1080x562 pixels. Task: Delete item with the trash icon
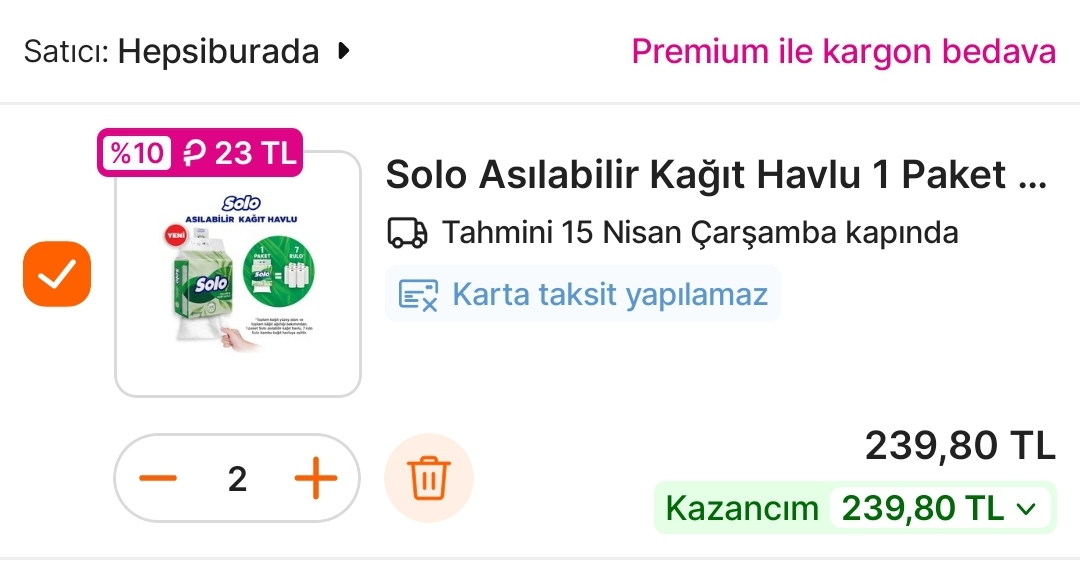tap(428, 478)
